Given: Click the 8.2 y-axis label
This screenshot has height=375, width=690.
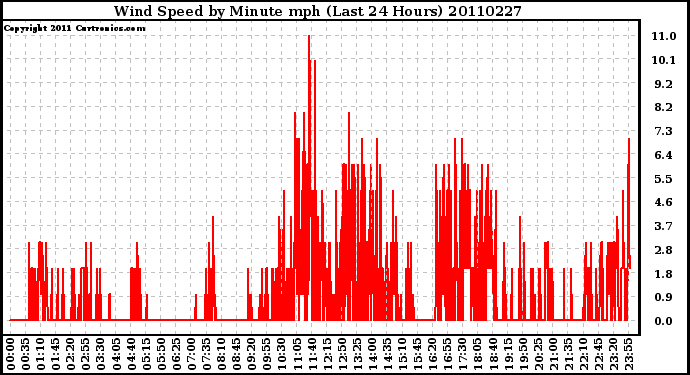Looking at the screenshot, I should tap(664, 107).
